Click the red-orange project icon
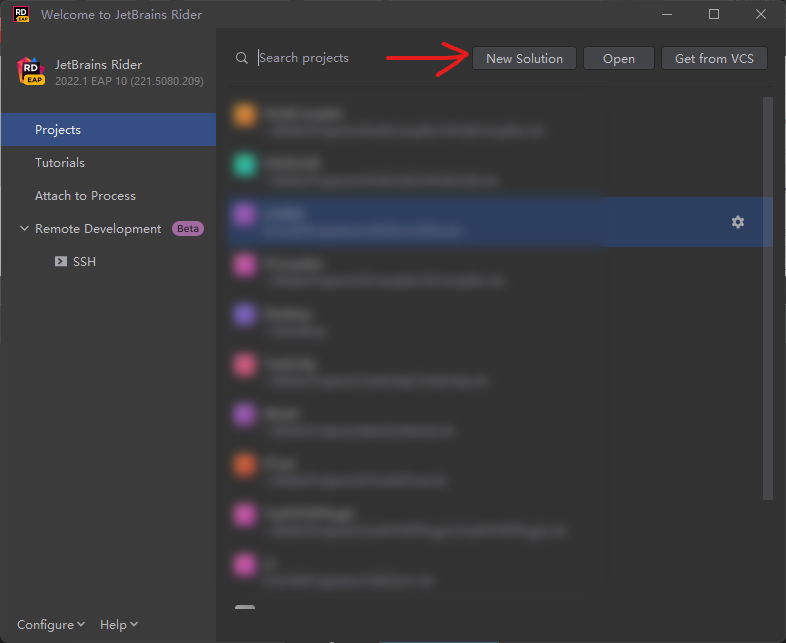 (245, 466)
